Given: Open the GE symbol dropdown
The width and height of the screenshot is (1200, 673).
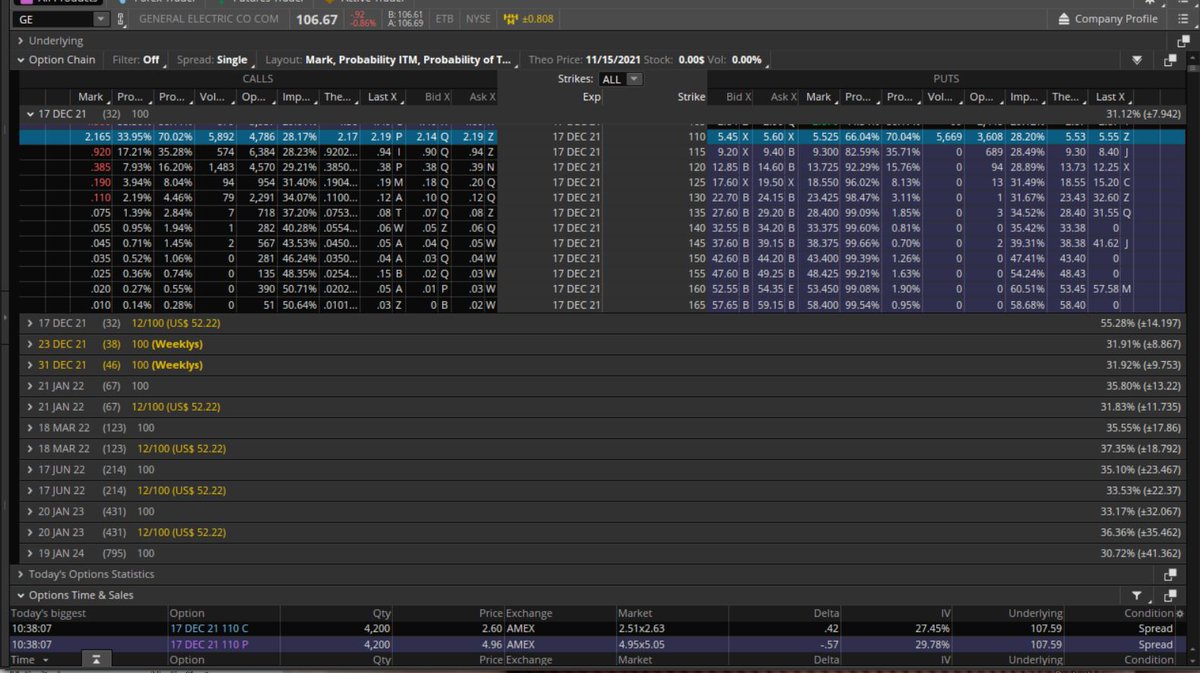Looking at the screenshot, I should tap(100, 19).
